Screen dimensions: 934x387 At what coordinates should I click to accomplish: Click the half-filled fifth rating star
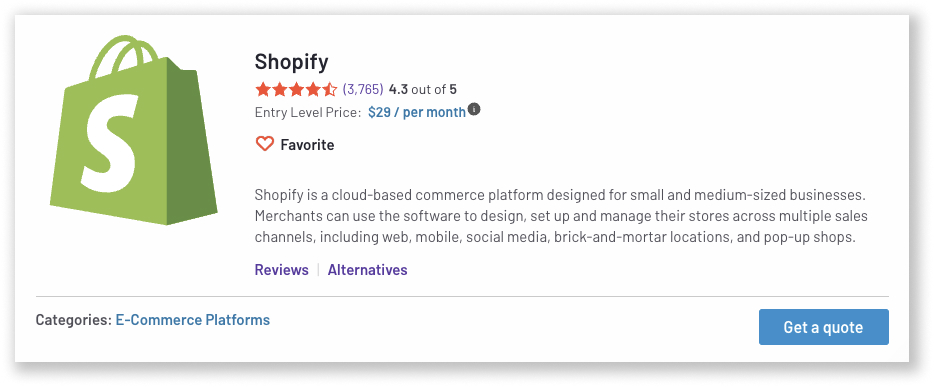point(329,90)
